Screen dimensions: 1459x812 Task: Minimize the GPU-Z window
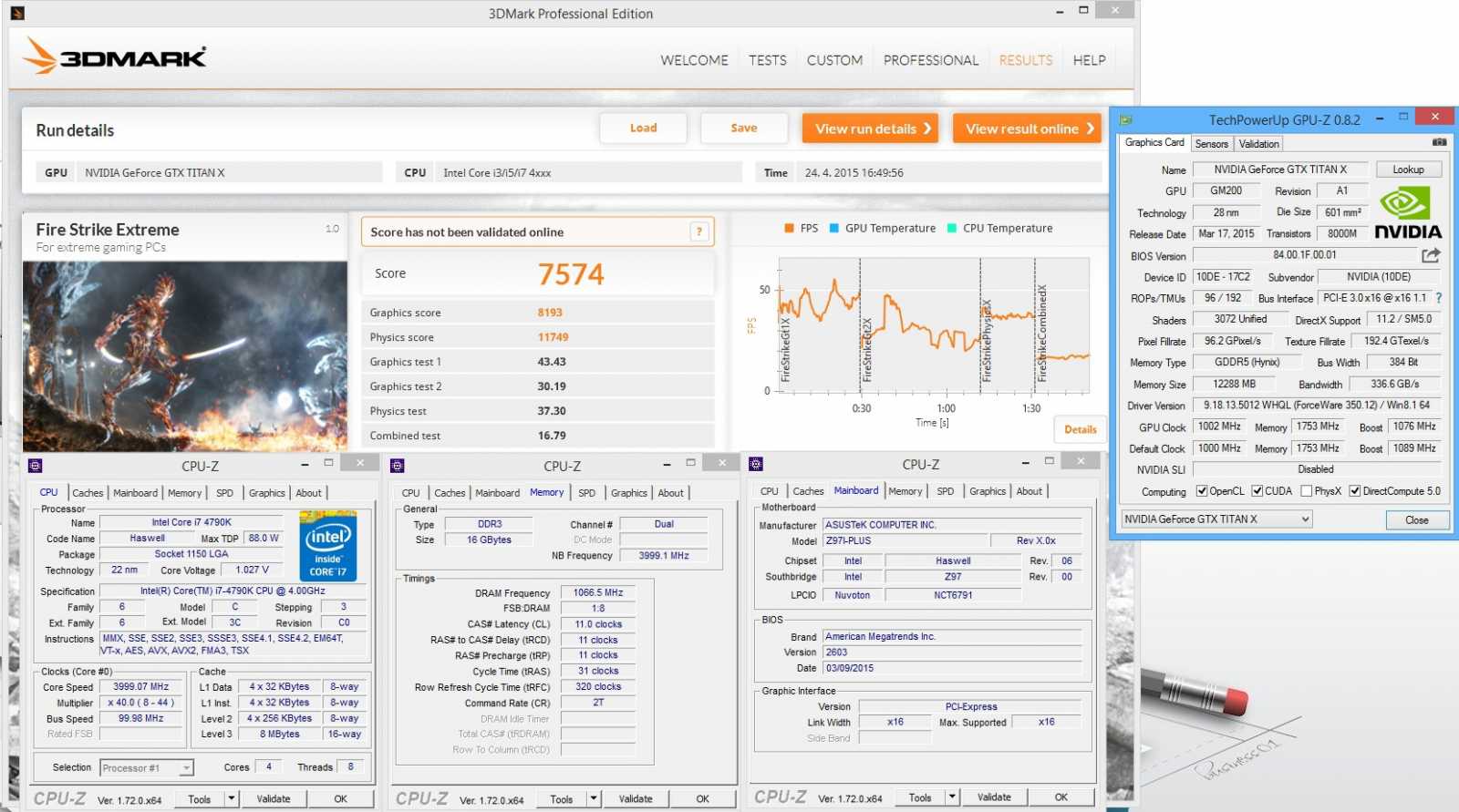(1380, 118)
